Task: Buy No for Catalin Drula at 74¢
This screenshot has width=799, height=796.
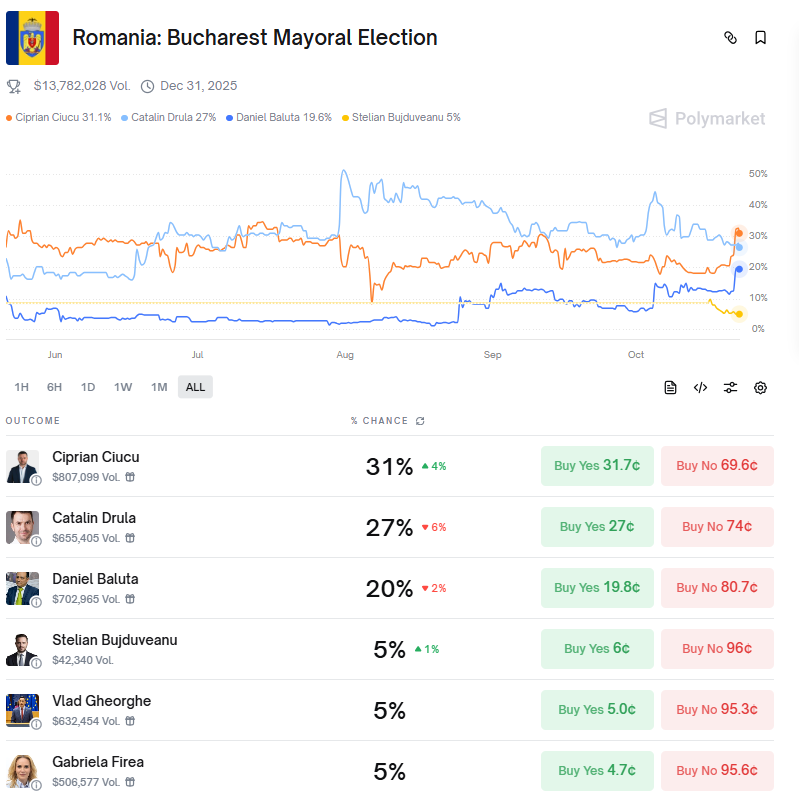Action: point(717,527)
